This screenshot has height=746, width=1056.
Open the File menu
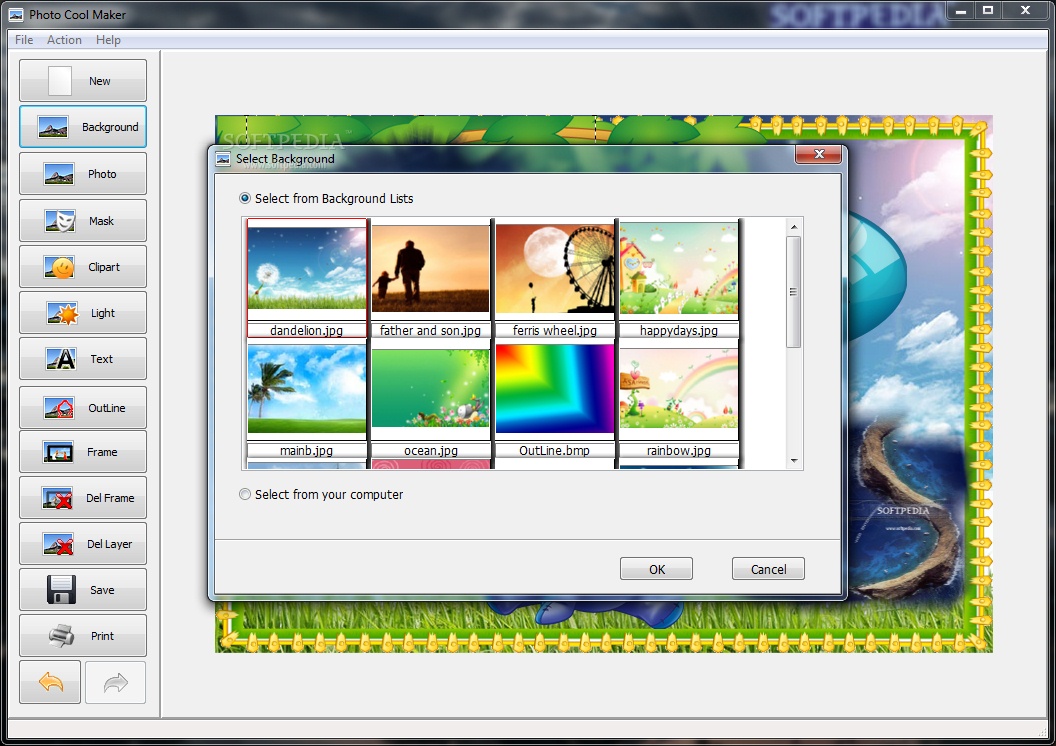point(24,40)
